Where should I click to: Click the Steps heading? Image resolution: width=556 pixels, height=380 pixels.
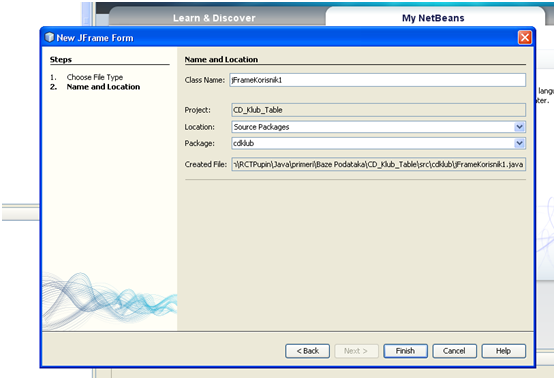tap(61, 60)
